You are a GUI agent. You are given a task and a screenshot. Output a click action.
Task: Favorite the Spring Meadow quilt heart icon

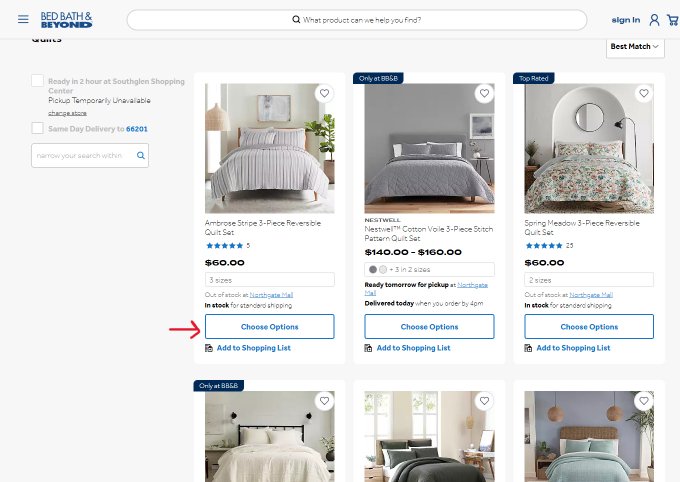[644, 93]
